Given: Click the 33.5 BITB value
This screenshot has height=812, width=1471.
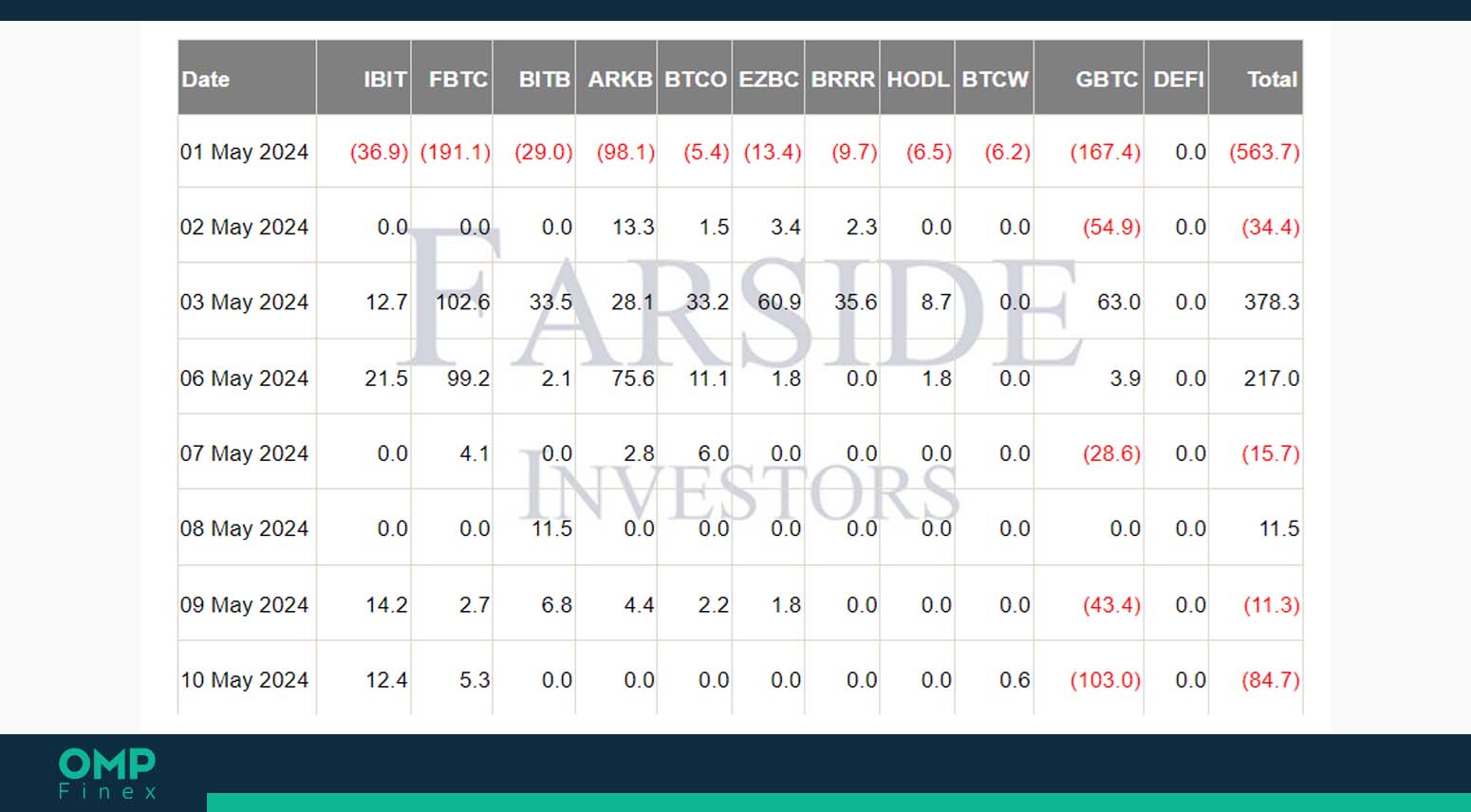Looking at the screenshot, I should 551,302.
